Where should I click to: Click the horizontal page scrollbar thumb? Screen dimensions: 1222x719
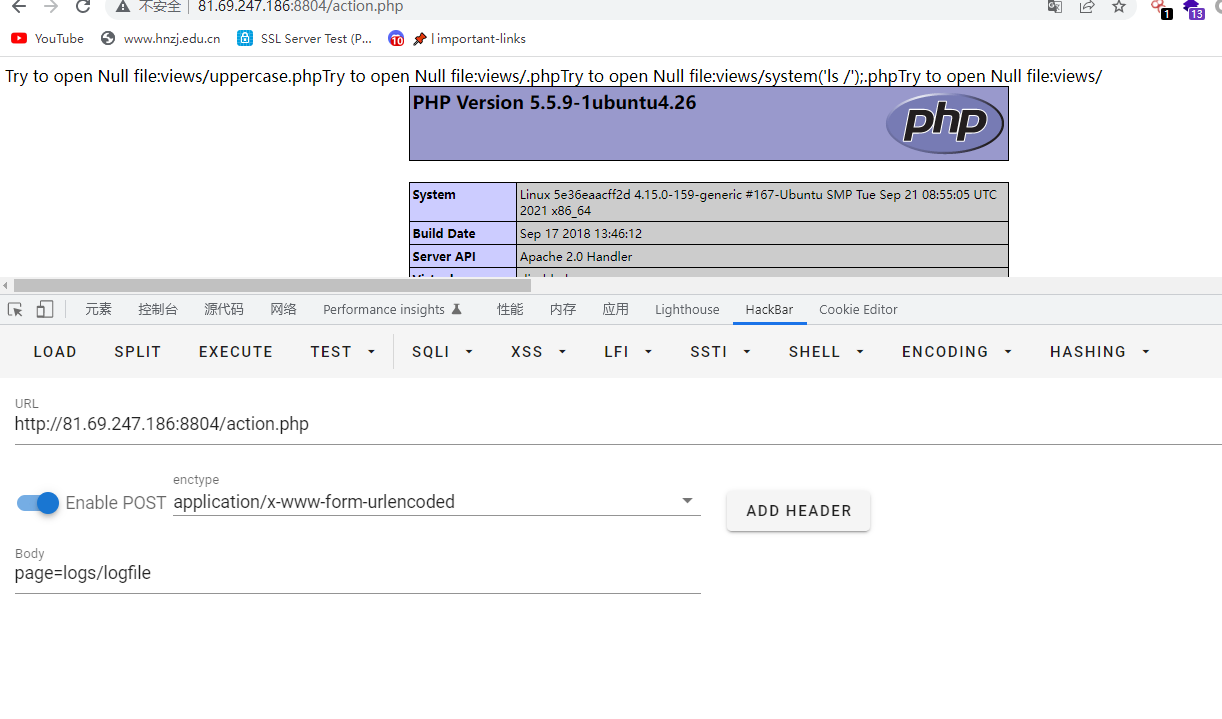272,286
